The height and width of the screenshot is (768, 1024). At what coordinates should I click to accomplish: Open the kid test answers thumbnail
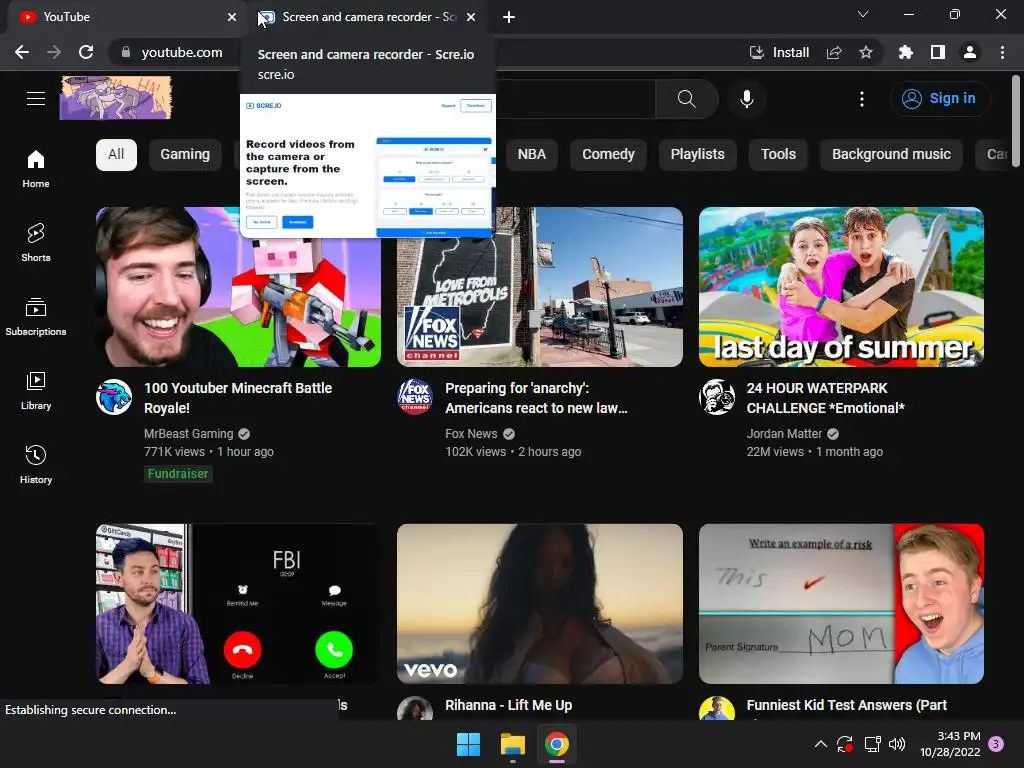point(841,603)
